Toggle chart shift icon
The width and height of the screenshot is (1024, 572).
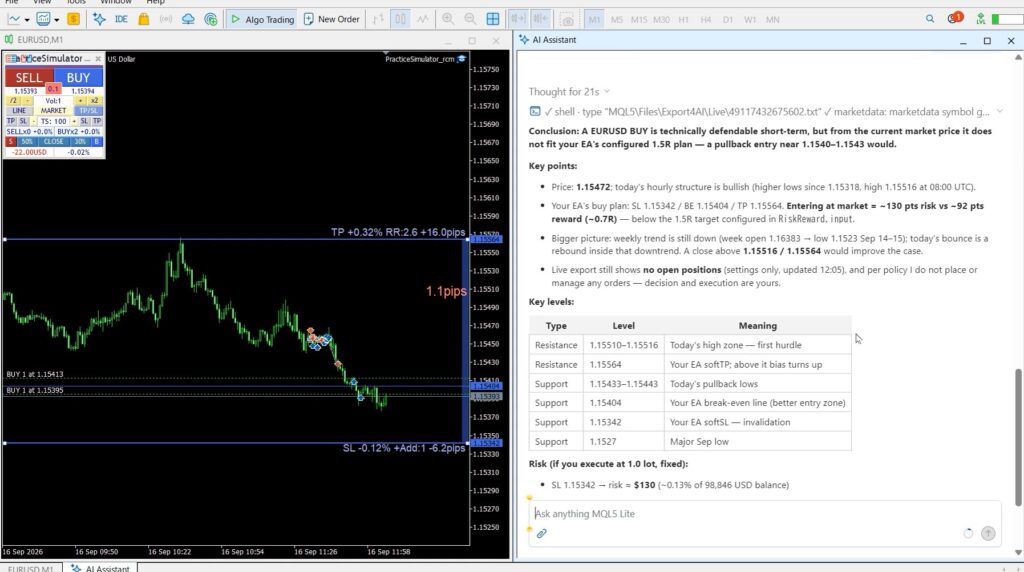(540, 19)
